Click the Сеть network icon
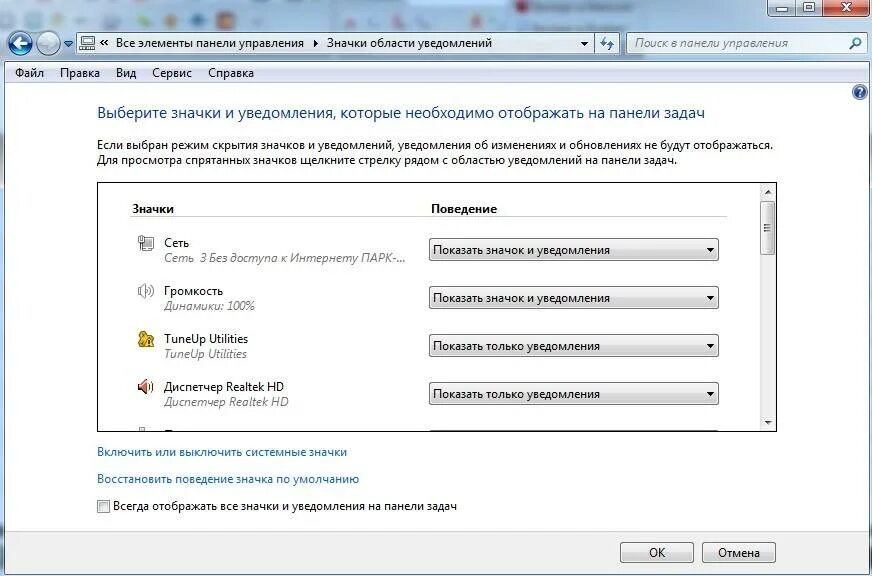872x576 pixels. 146,243
